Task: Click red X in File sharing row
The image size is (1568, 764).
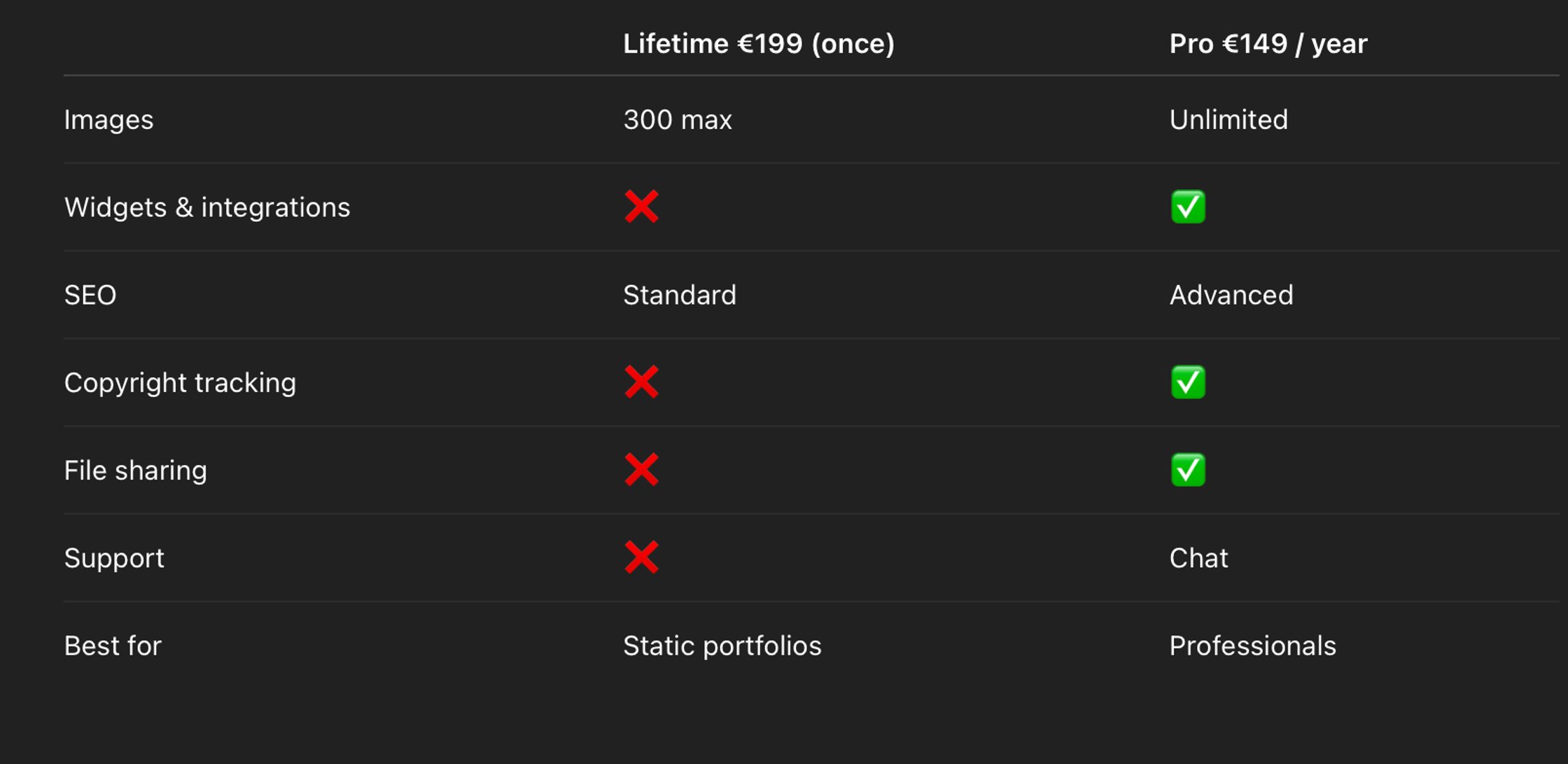Action: [x=641, y=470]
